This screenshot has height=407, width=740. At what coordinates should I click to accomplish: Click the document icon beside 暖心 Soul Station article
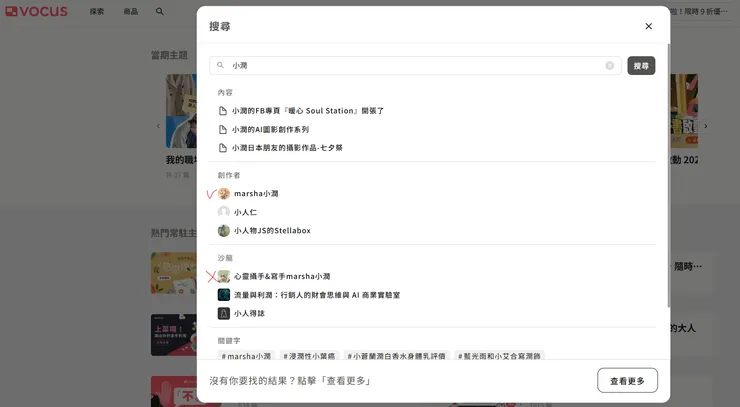[223, 111]
